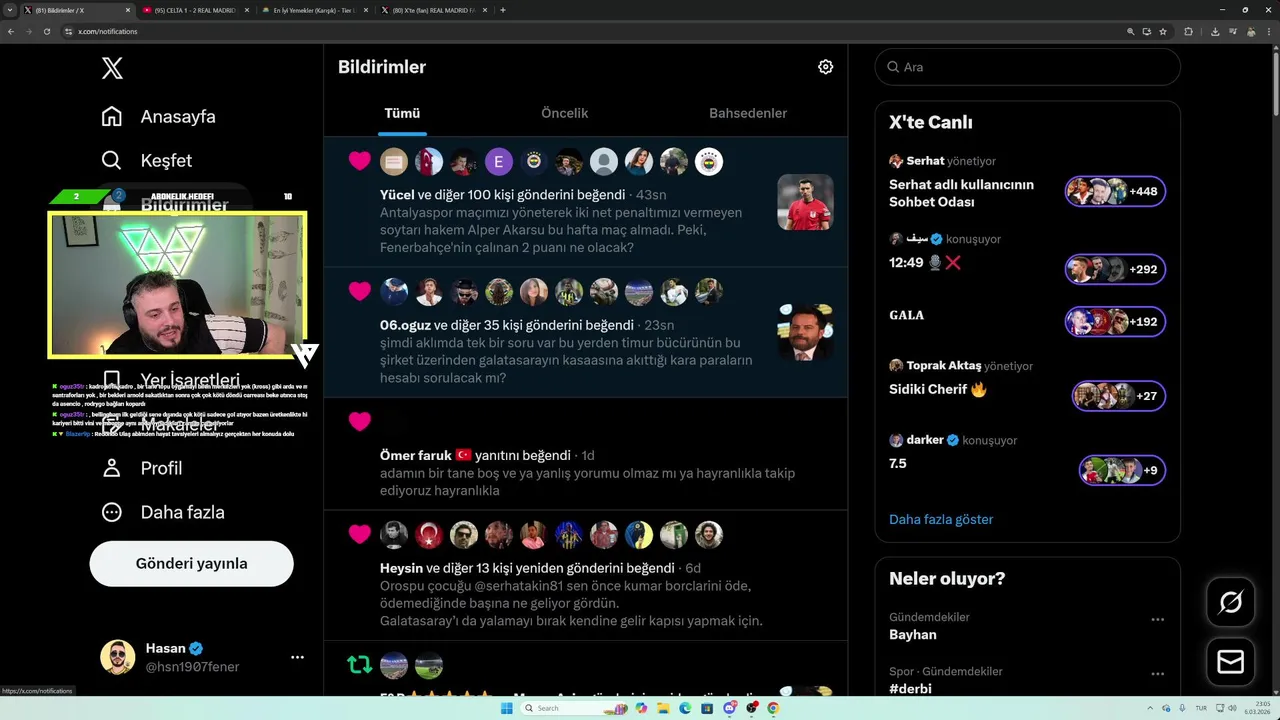This screenshot has width=1280, height=720.
Task: Open more options for #derbi trend
Action: pos(1157,673)
